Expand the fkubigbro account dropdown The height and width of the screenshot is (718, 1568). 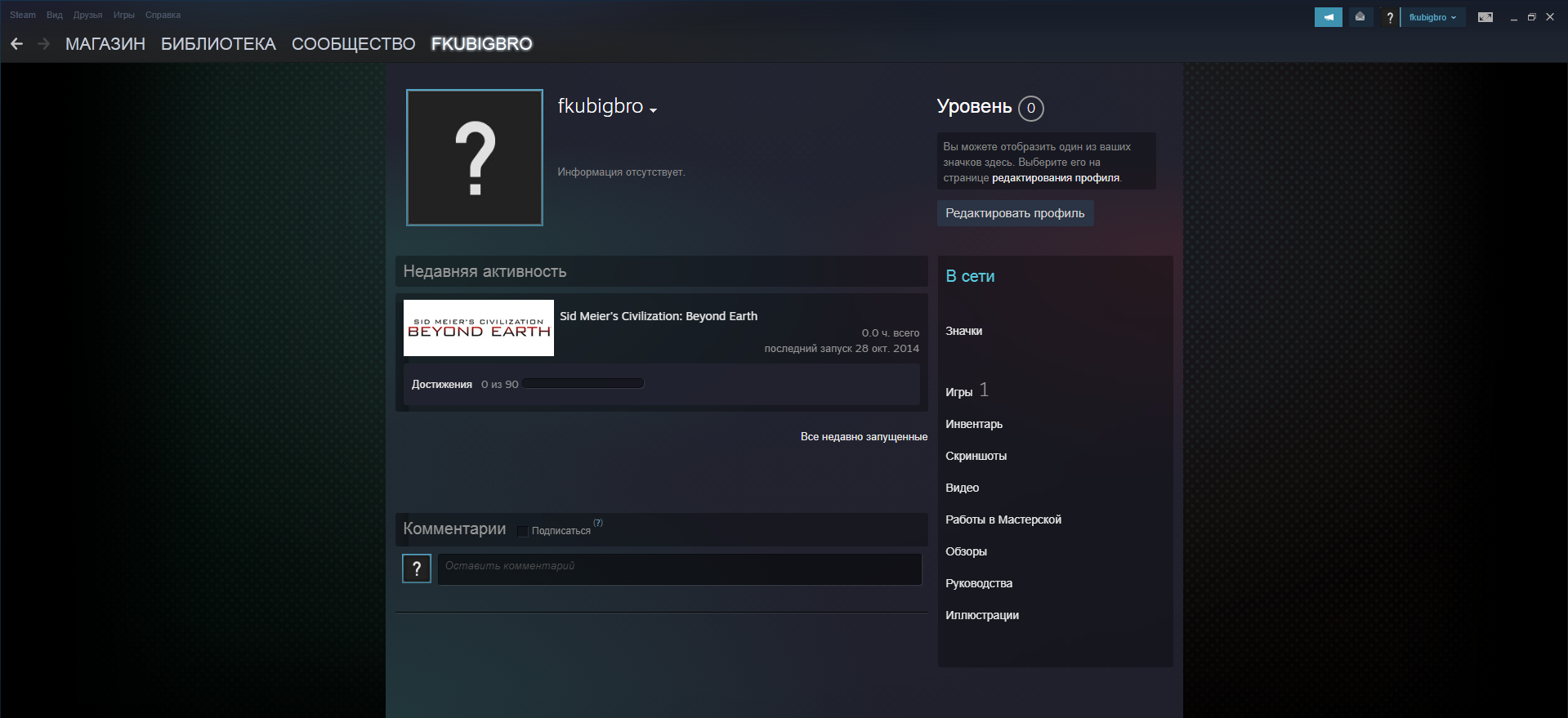1432,17
